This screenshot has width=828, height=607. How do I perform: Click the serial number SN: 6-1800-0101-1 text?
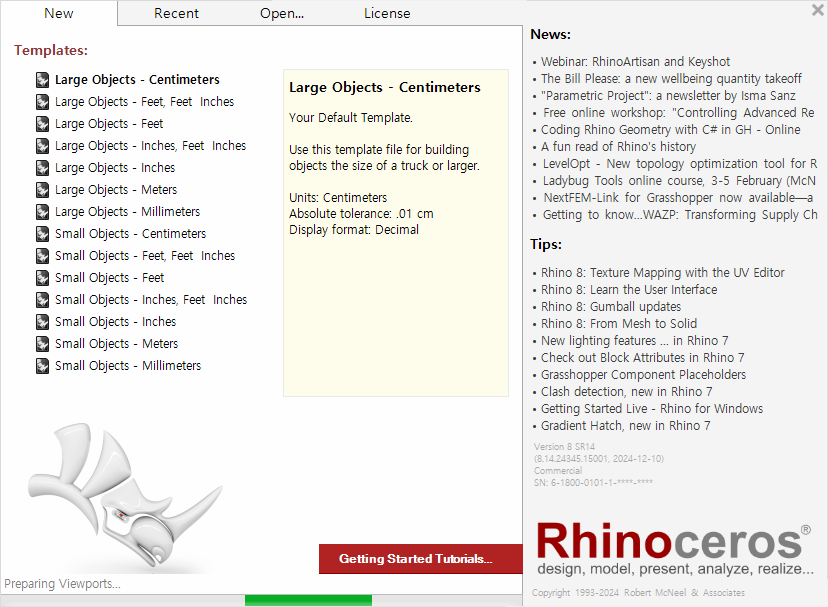tap(594, 482)
